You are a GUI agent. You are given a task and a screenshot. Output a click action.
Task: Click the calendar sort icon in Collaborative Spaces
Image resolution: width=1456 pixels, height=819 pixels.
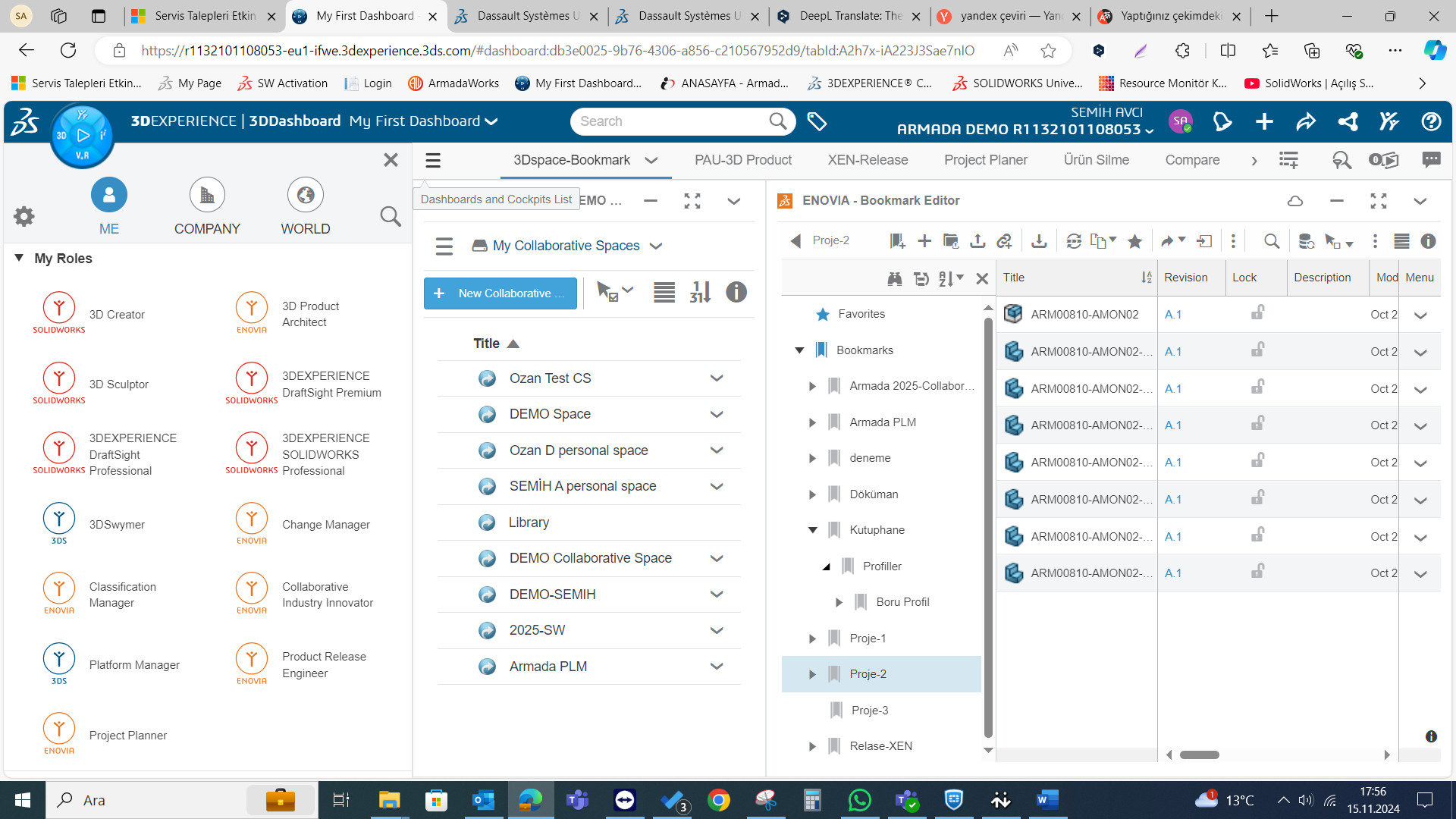[x=700, y=292]
